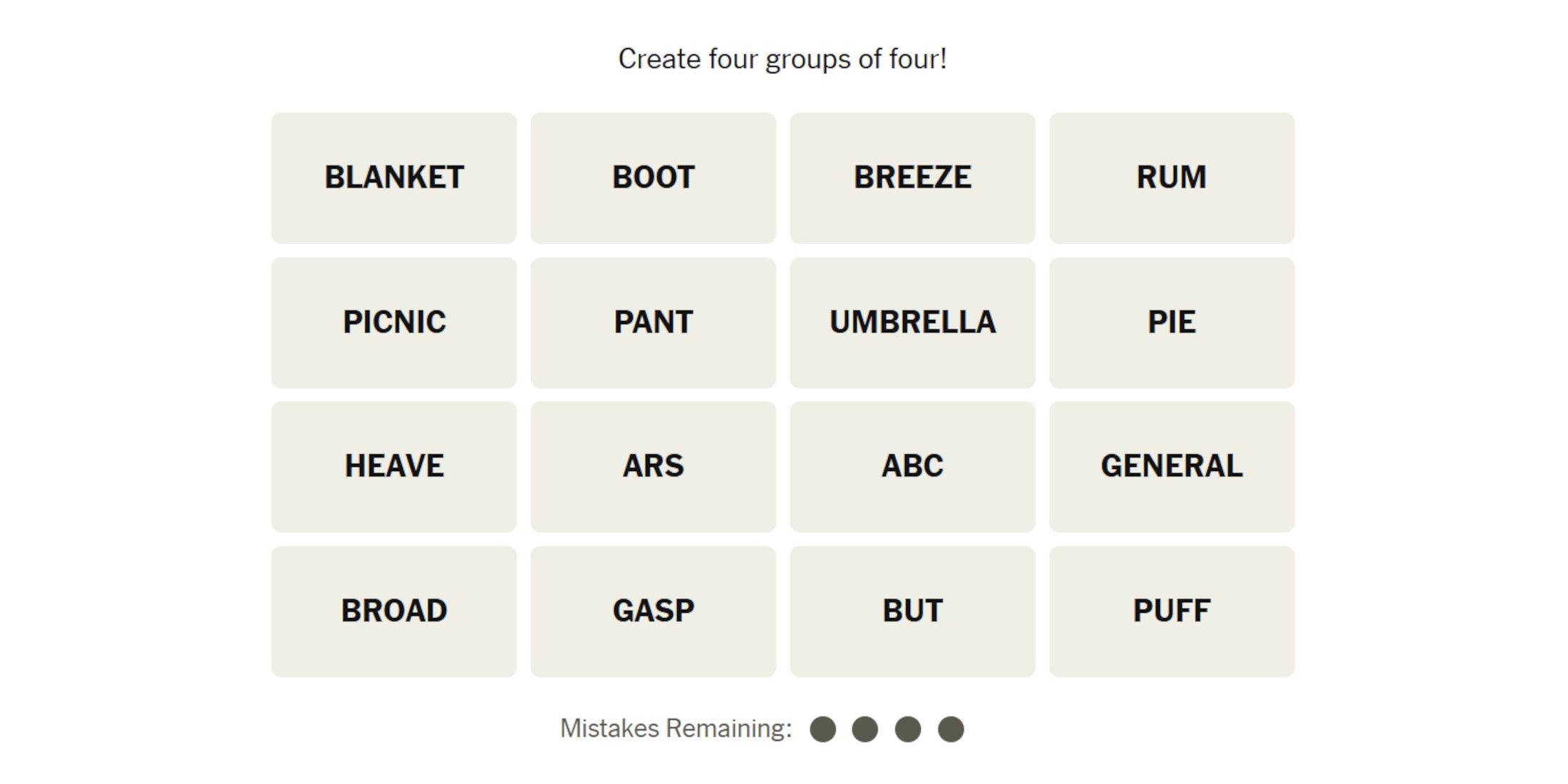Click the first mistakes remaining dot
Image resolution: width=1568 pixels, height=784 pixels.
click(x=824, y=729)
